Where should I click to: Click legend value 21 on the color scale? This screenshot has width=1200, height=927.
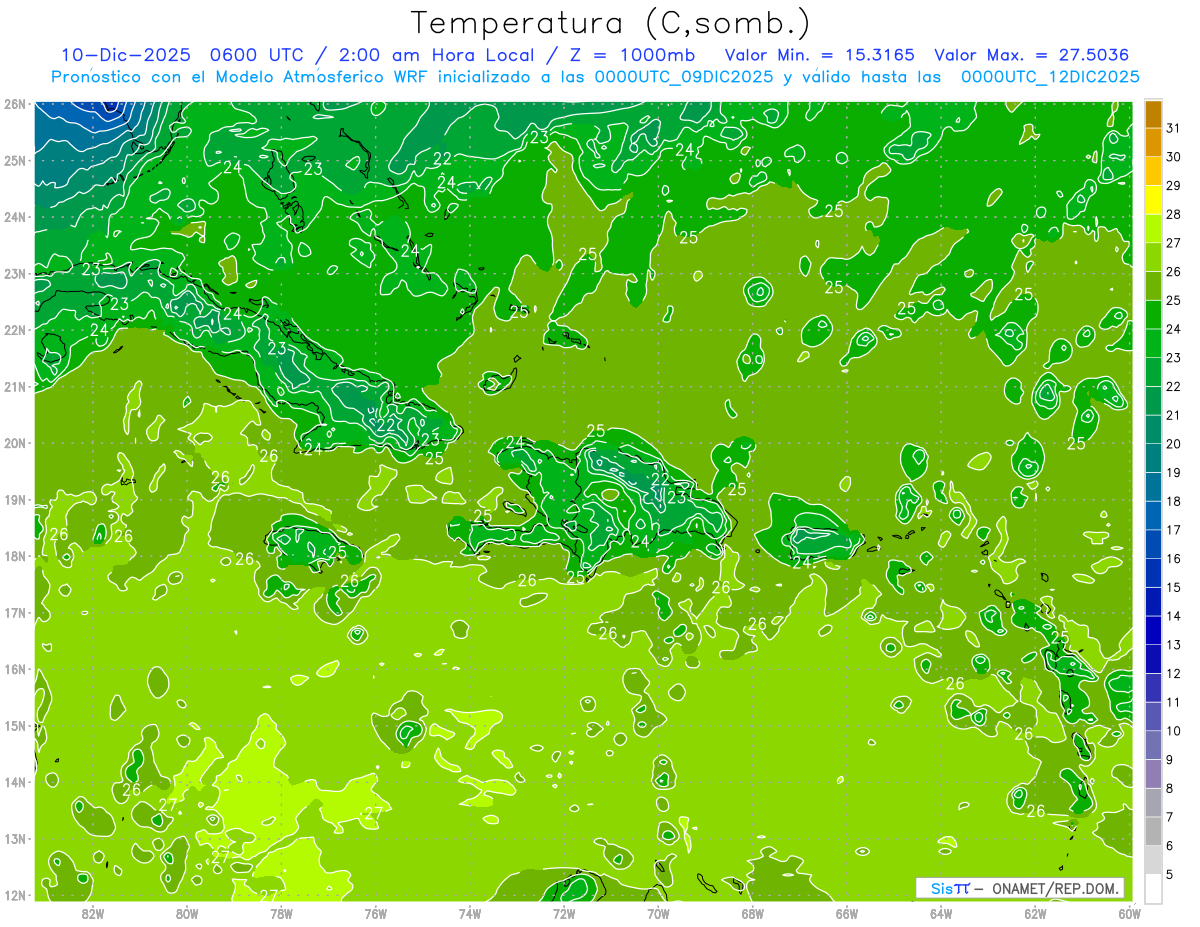pyautogui.click(x=1174, y=415)
